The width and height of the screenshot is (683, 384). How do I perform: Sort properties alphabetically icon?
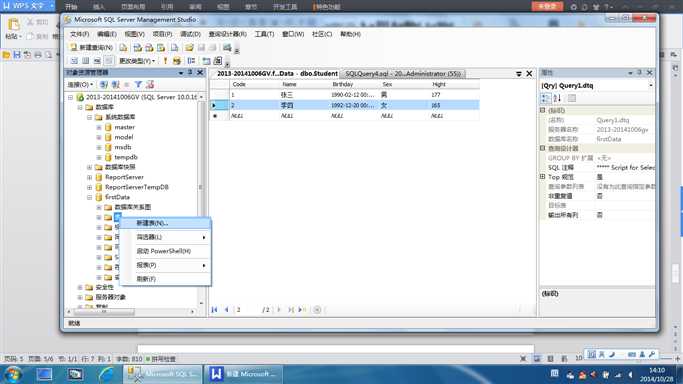[557, 98]
